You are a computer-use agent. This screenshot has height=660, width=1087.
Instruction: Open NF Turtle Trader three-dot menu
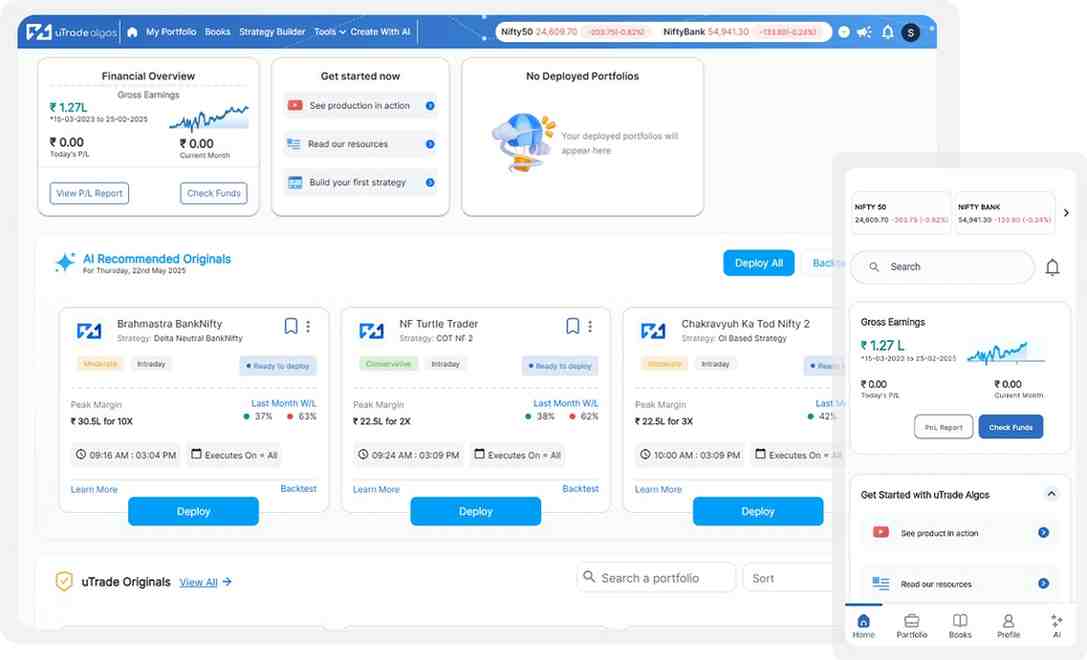[590, 326]
